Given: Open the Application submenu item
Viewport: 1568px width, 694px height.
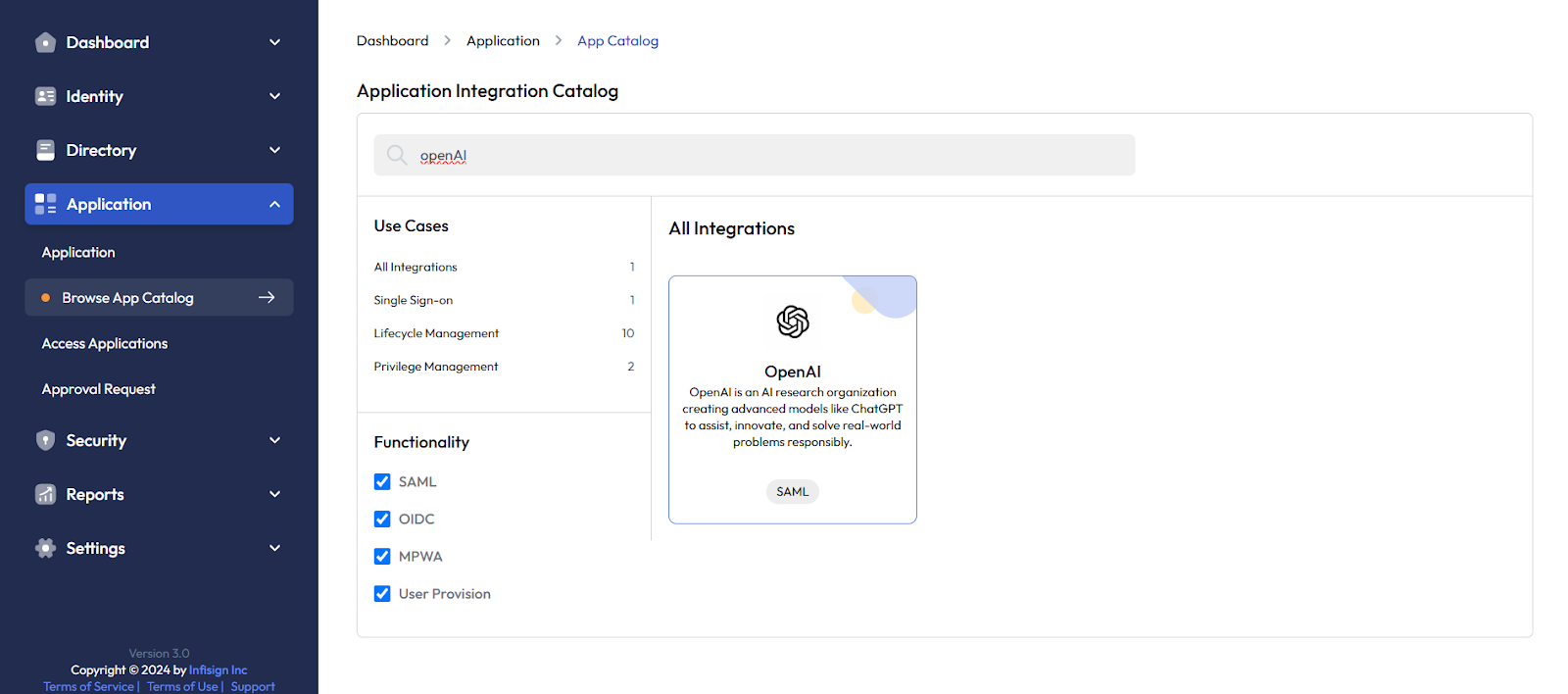Looking at the screenshot, I should click(78, 252).
